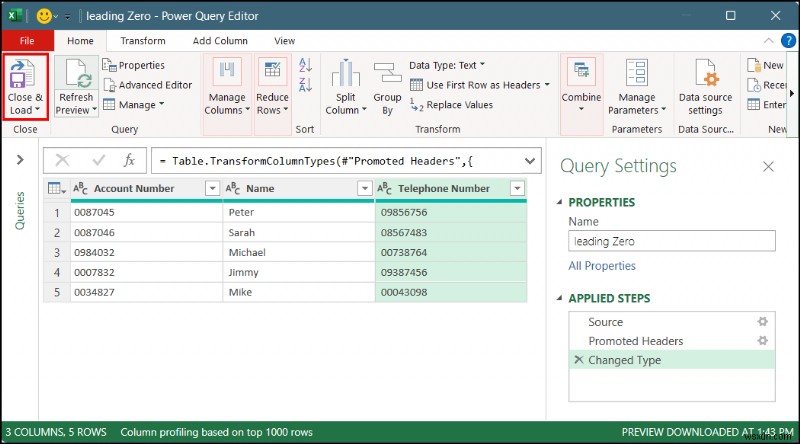Open Recent Sources
This screenshot has width=800, height=444.
click(767, 85)
